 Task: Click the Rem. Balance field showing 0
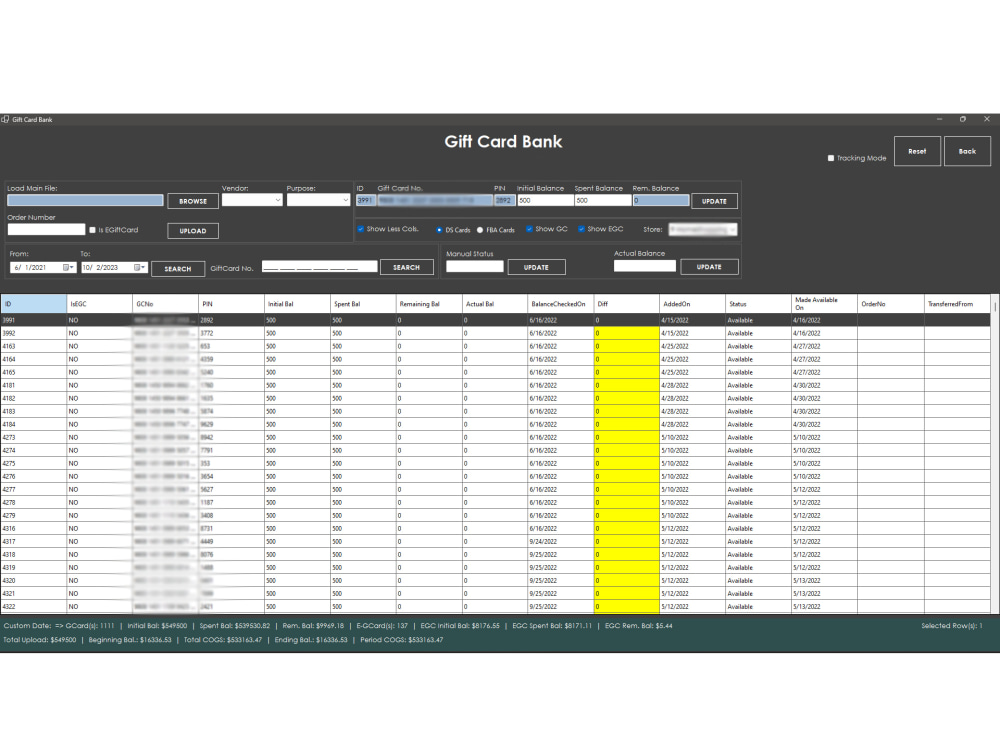pos(661,200)
